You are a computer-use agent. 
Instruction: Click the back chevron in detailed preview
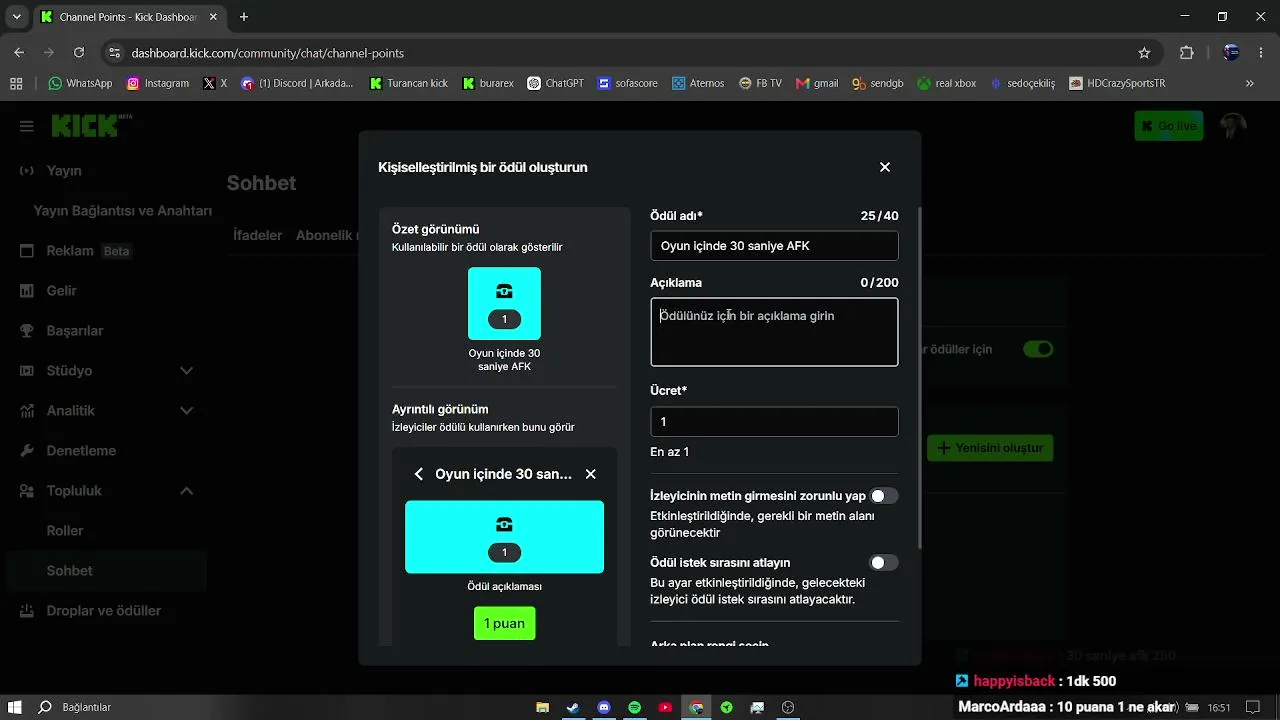pyautogui.click(x=419, y=474)
